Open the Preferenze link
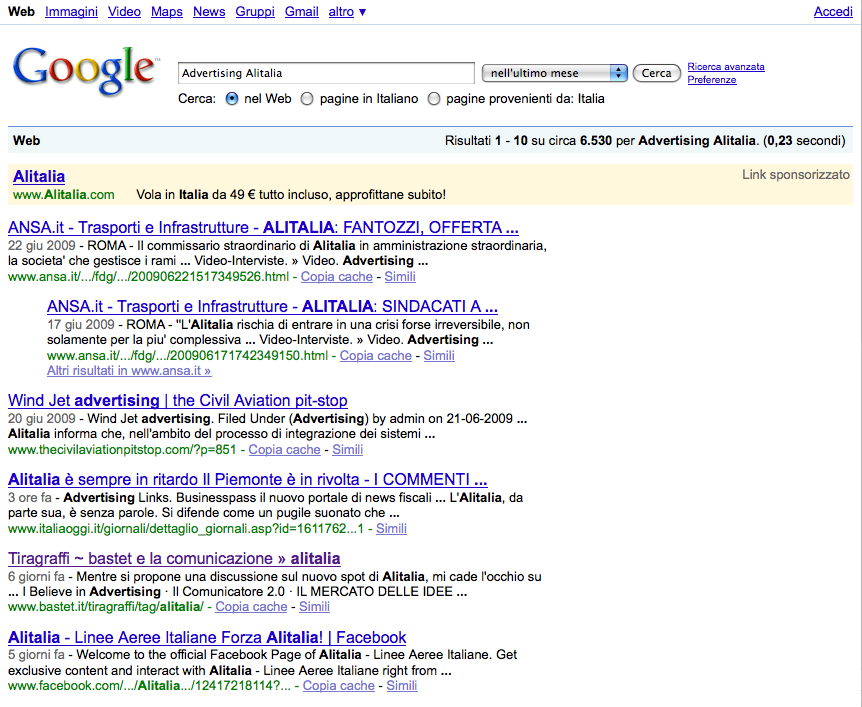 pyautogui.click(x=711, y=80)
